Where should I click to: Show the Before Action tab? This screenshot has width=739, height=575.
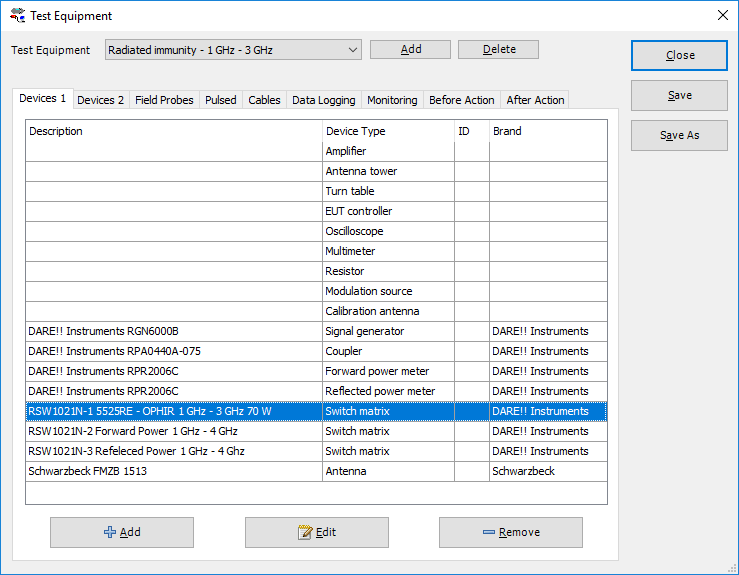(461, 100)
